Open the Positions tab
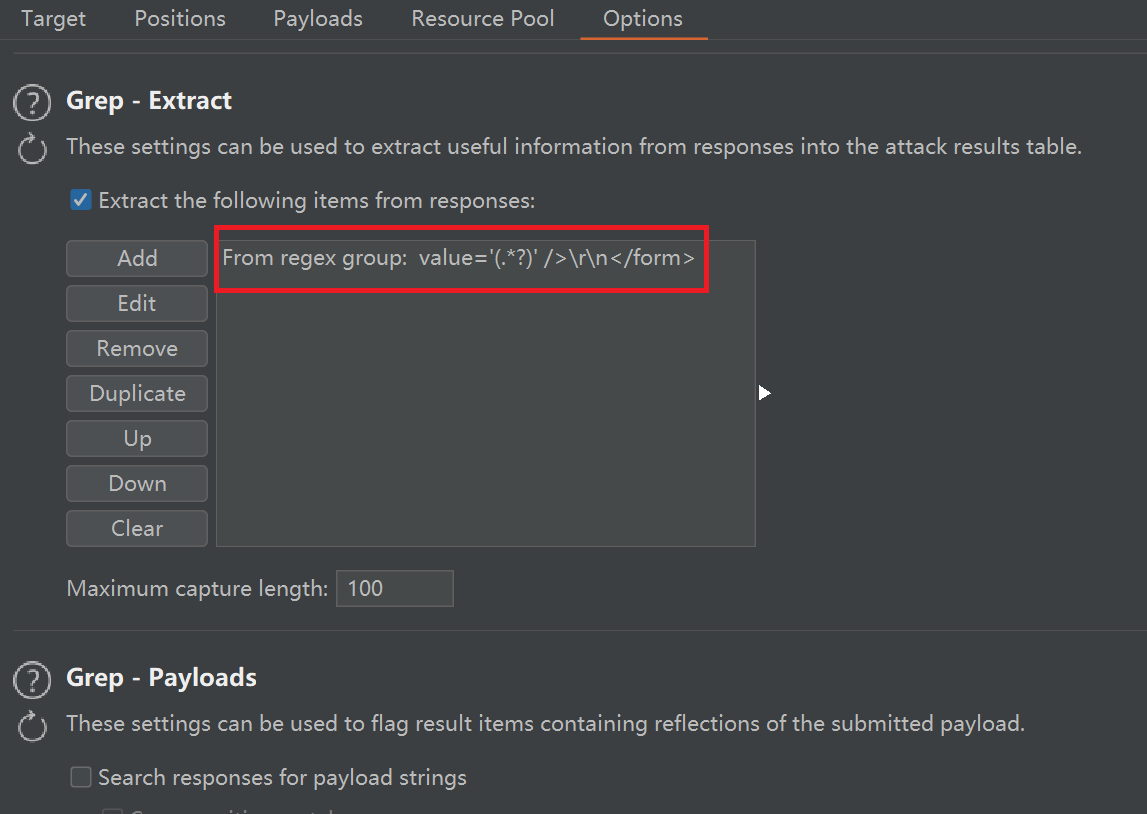The width and height of the screenshot is (1147, 814). click(180, 19)
